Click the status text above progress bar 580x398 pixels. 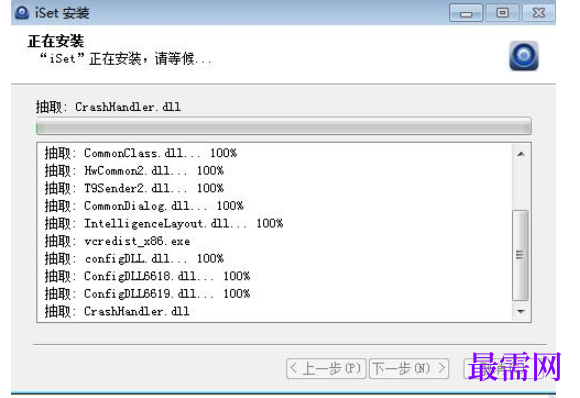pyautogui.click(x=108, y=107)
